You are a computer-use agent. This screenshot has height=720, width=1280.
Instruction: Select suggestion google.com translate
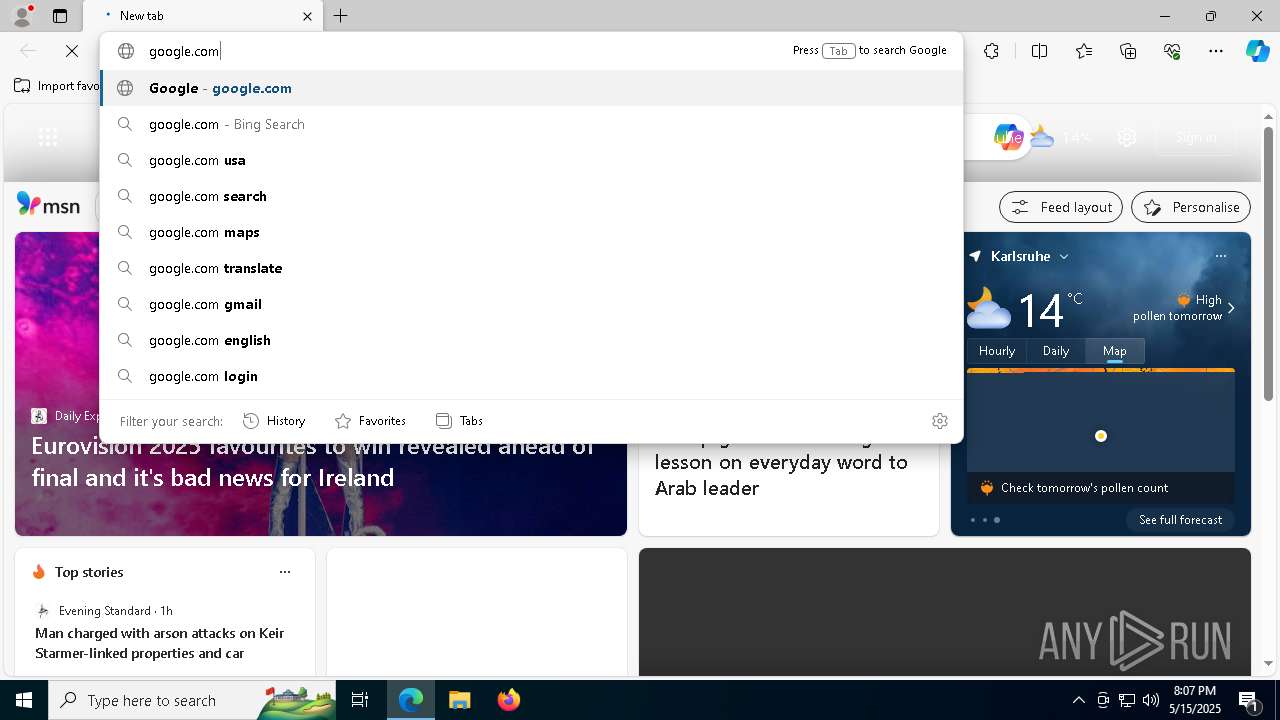[x=531, y=268]
